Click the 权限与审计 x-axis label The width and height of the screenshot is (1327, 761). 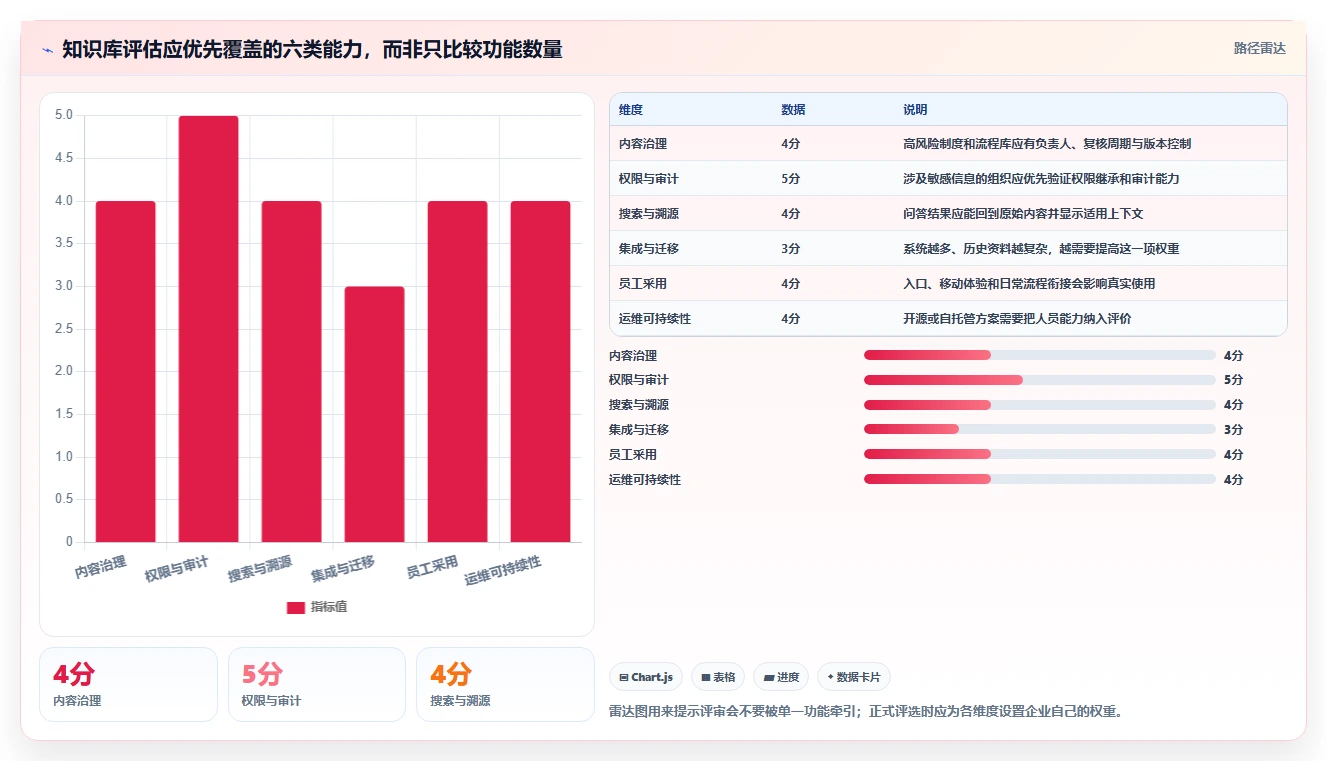pos(177,571)
